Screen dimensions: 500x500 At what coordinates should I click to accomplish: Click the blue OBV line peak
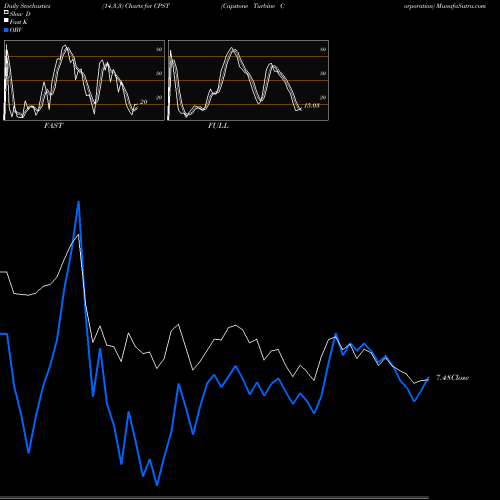[78, 202]
